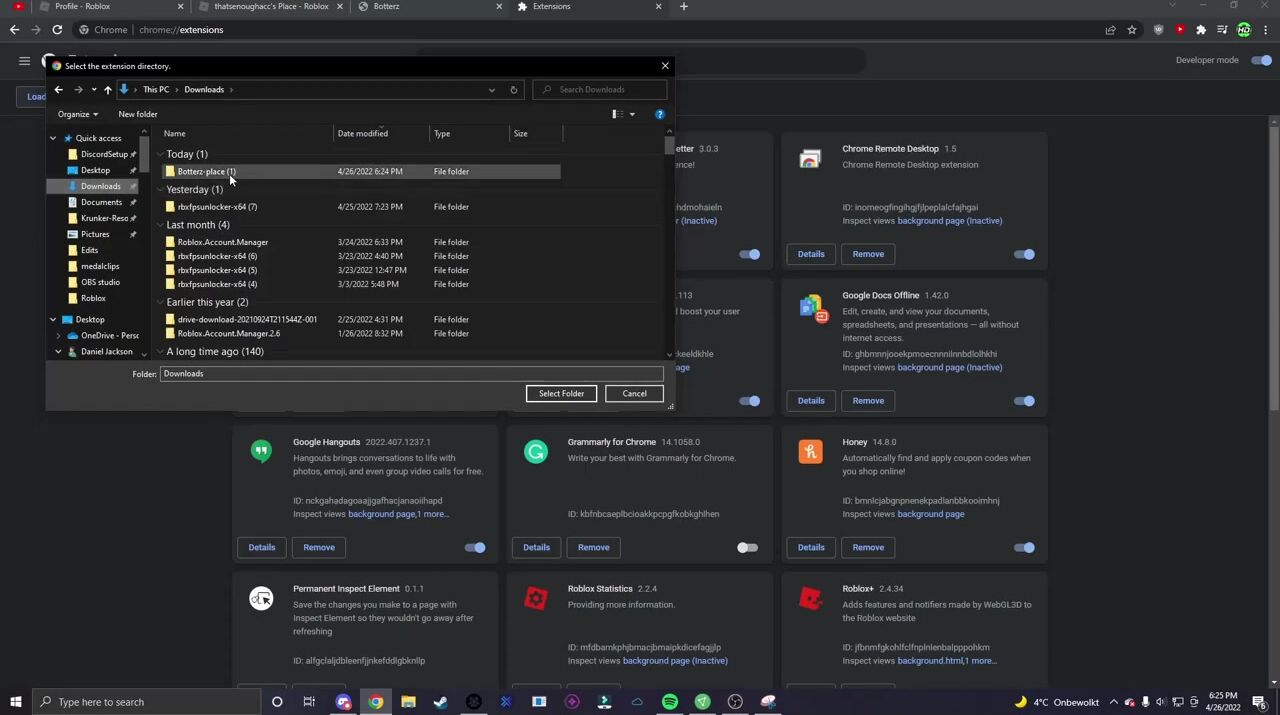Click the Honey extension icon
1280x715 pixels.
[810, 452]
